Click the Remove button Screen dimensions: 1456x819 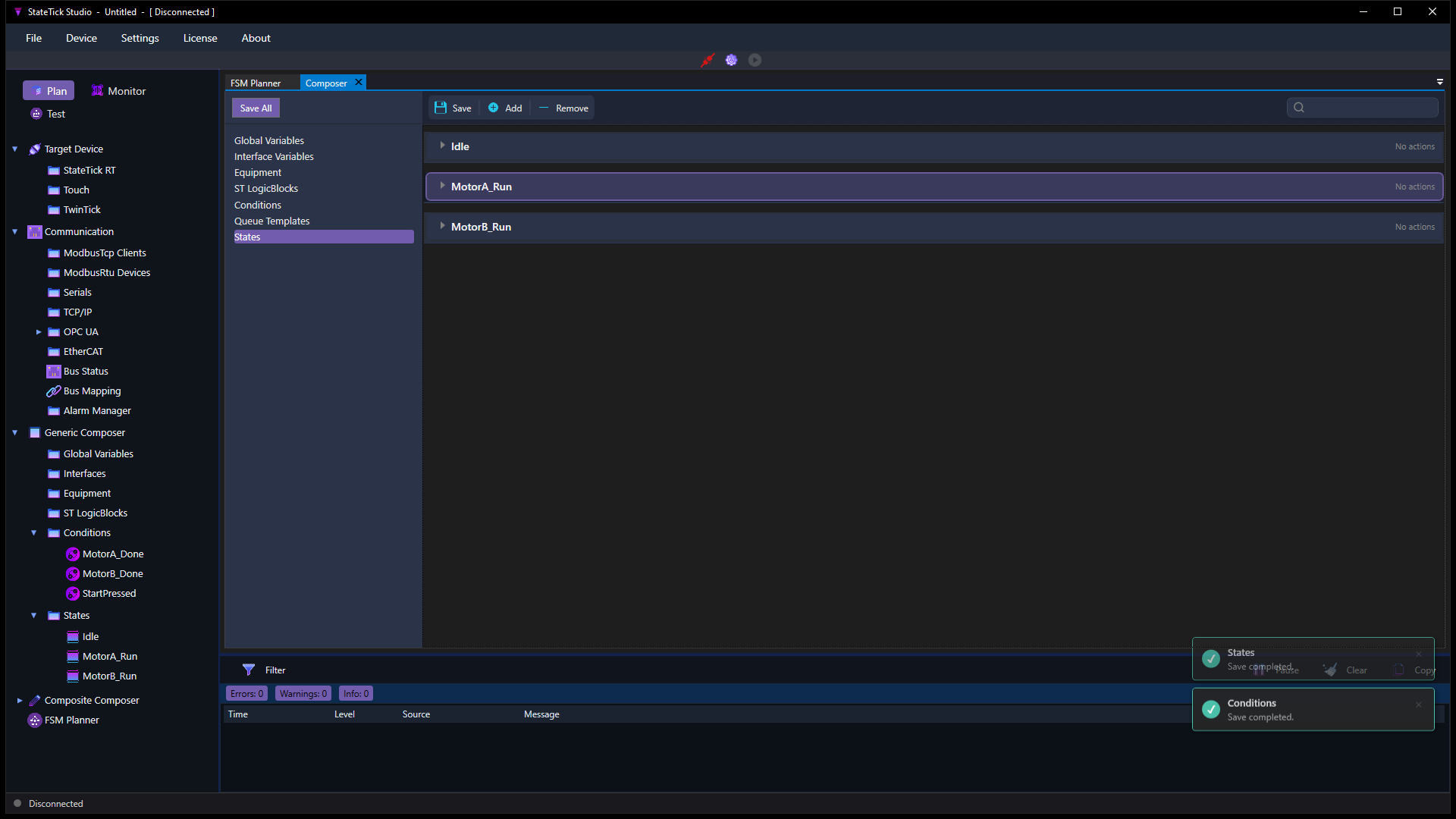(x=563, y=108)
